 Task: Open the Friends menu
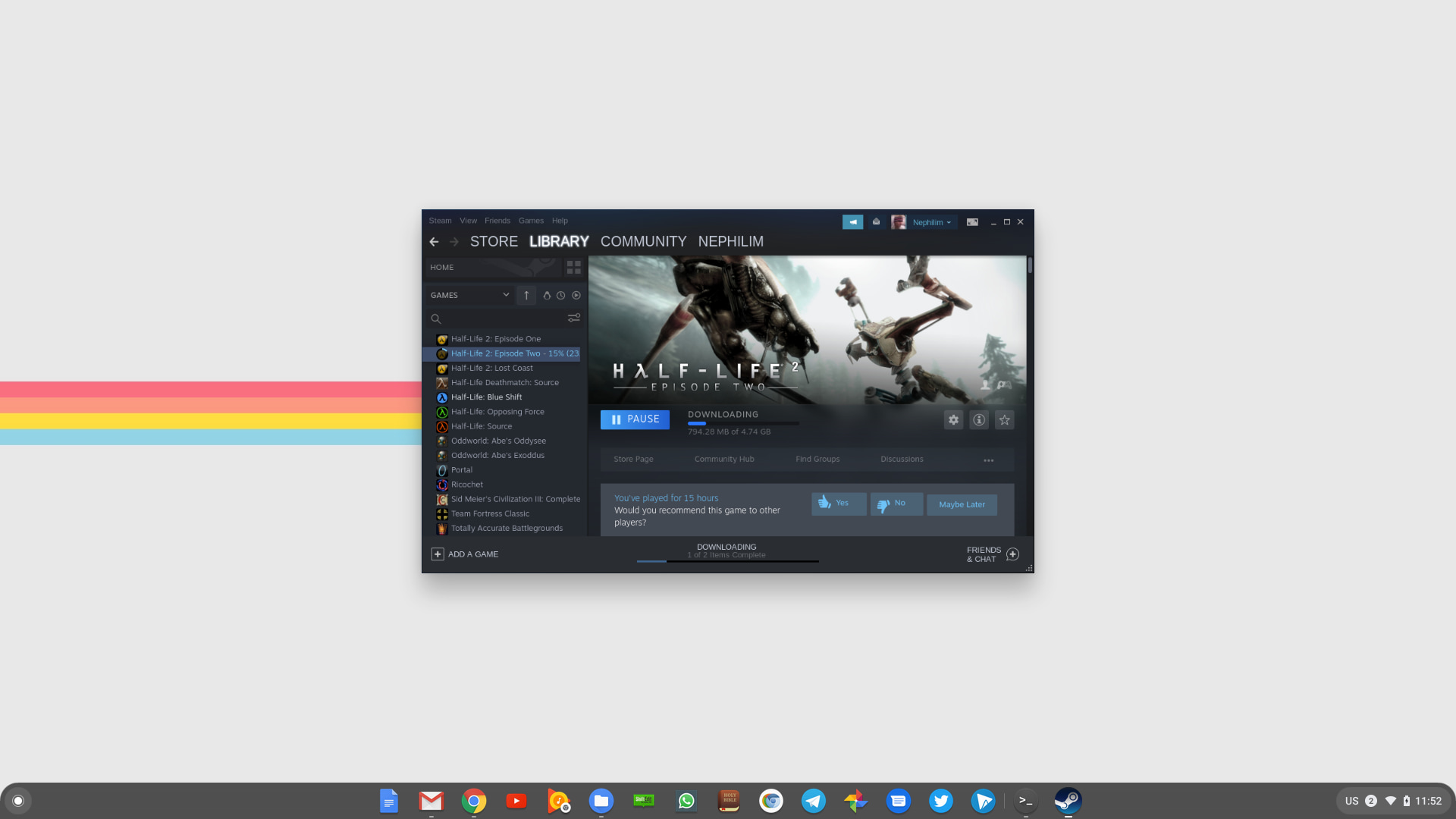coord(497,221)
